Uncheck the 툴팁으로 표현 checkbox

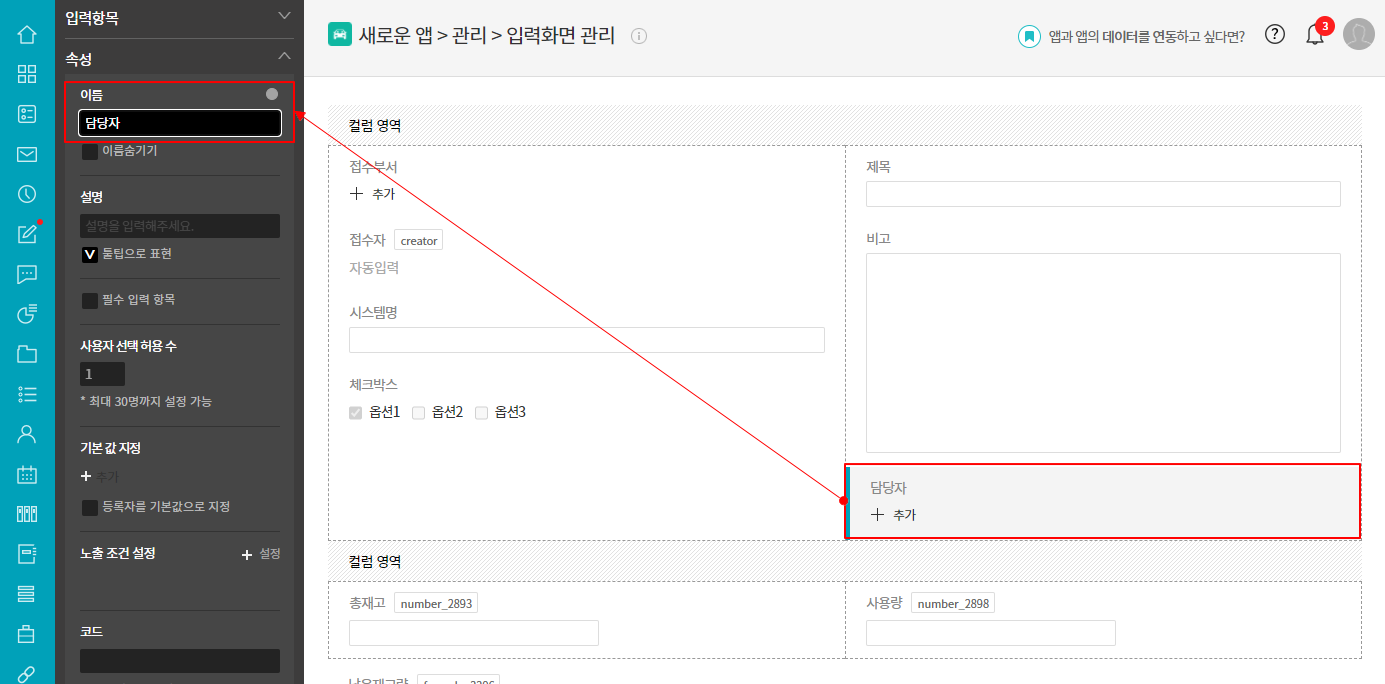[90, 255]
